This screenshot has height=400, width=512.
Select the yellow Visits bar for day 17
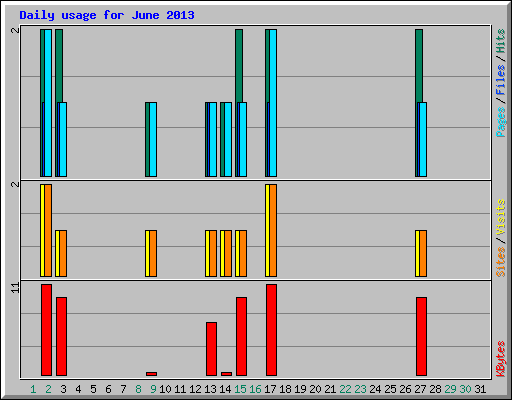click(267, 230)
